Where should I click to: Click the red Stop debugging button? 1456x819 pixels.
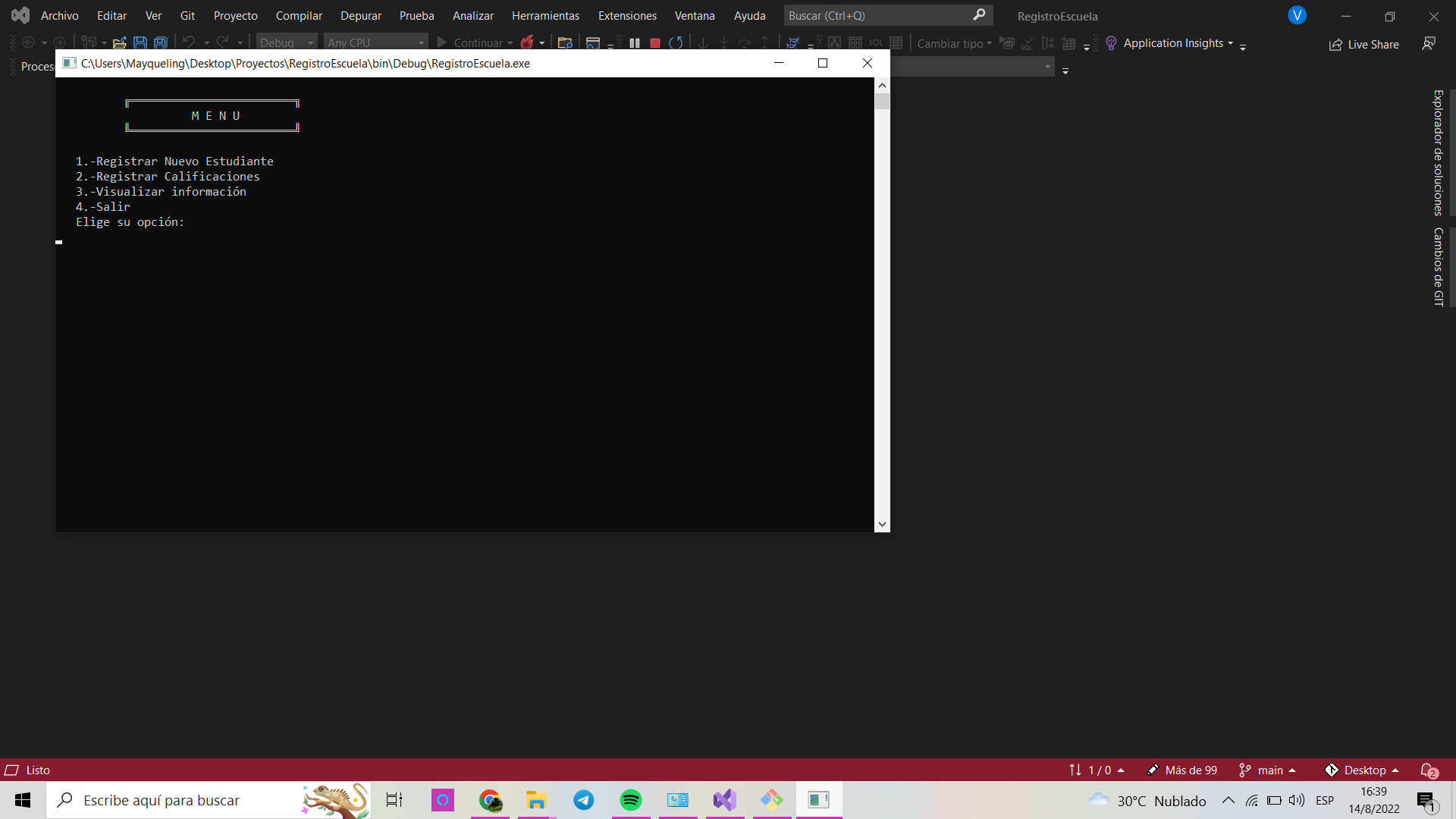655,43
